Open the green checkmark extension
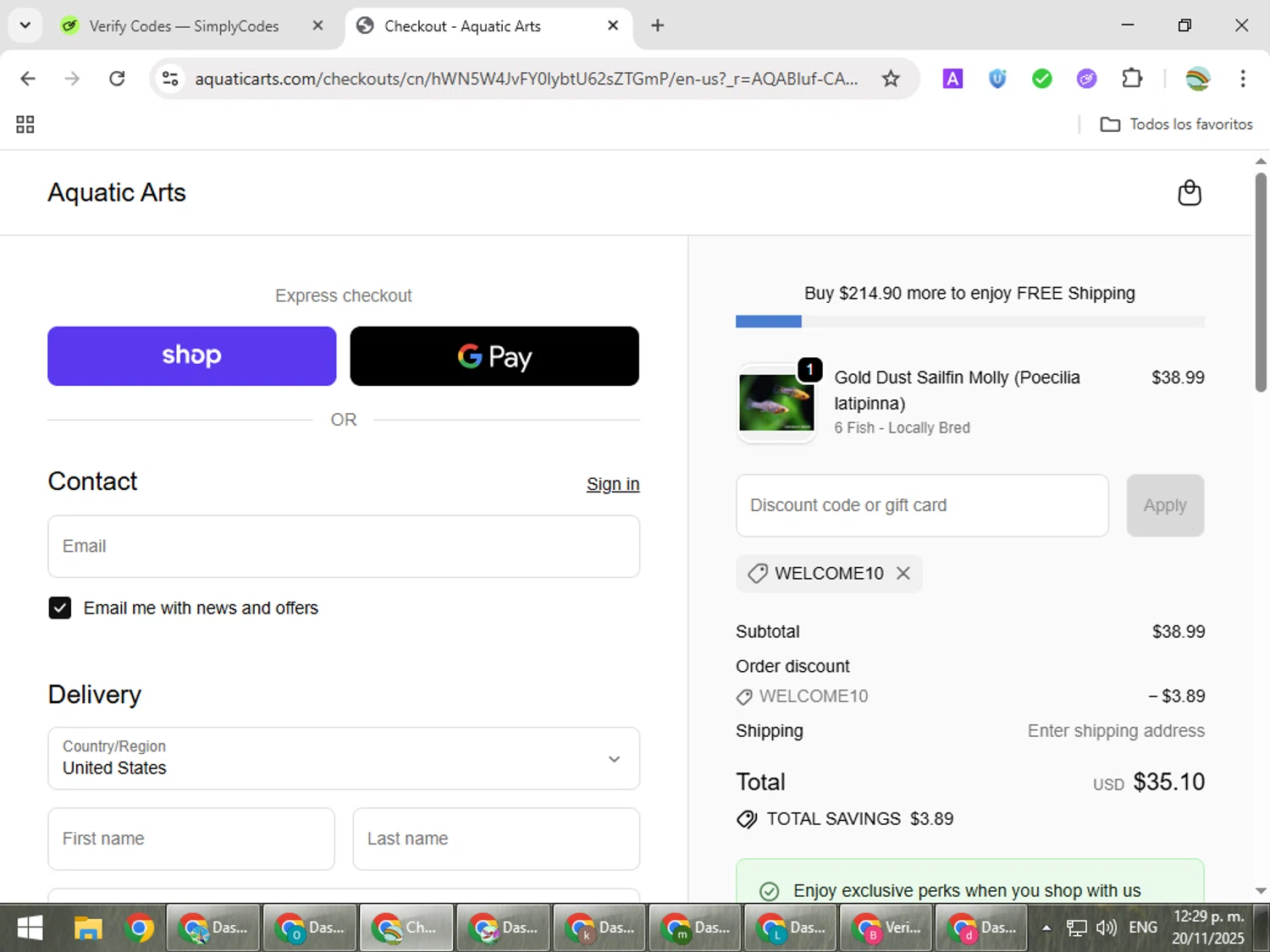 1042,79
